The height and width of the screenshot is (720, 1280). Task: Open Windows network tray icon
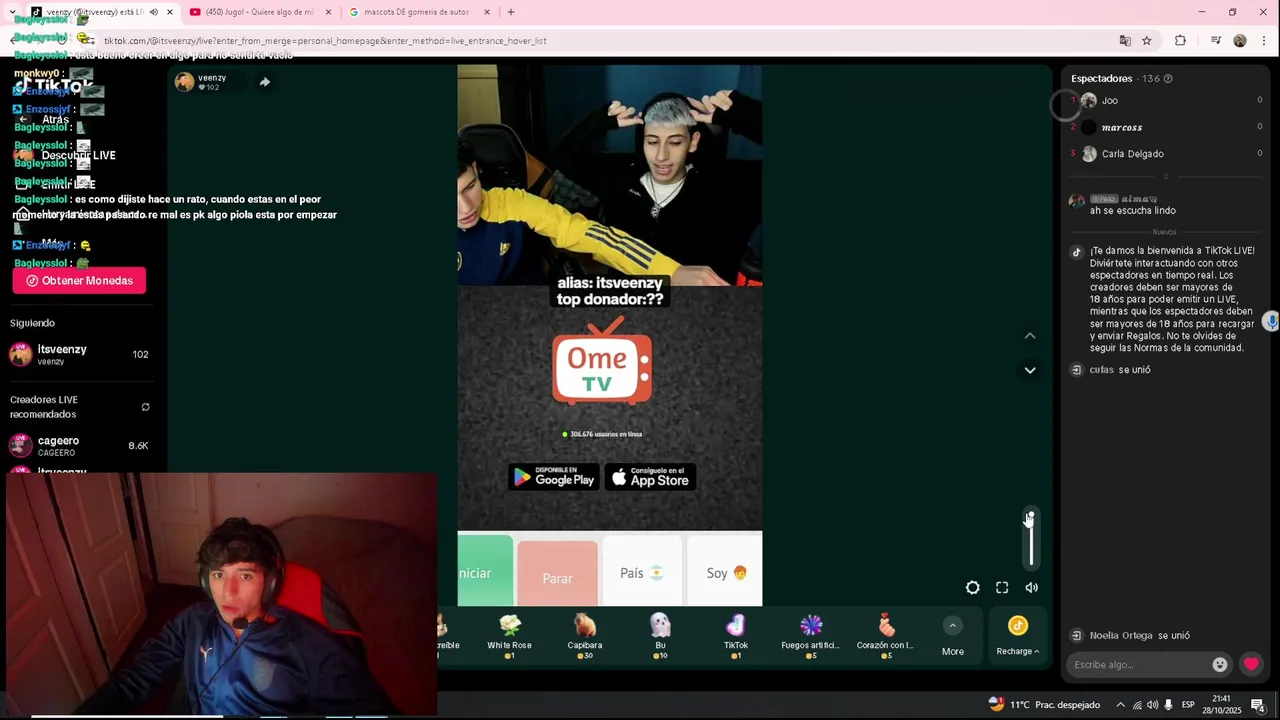tap(1137, 705)
